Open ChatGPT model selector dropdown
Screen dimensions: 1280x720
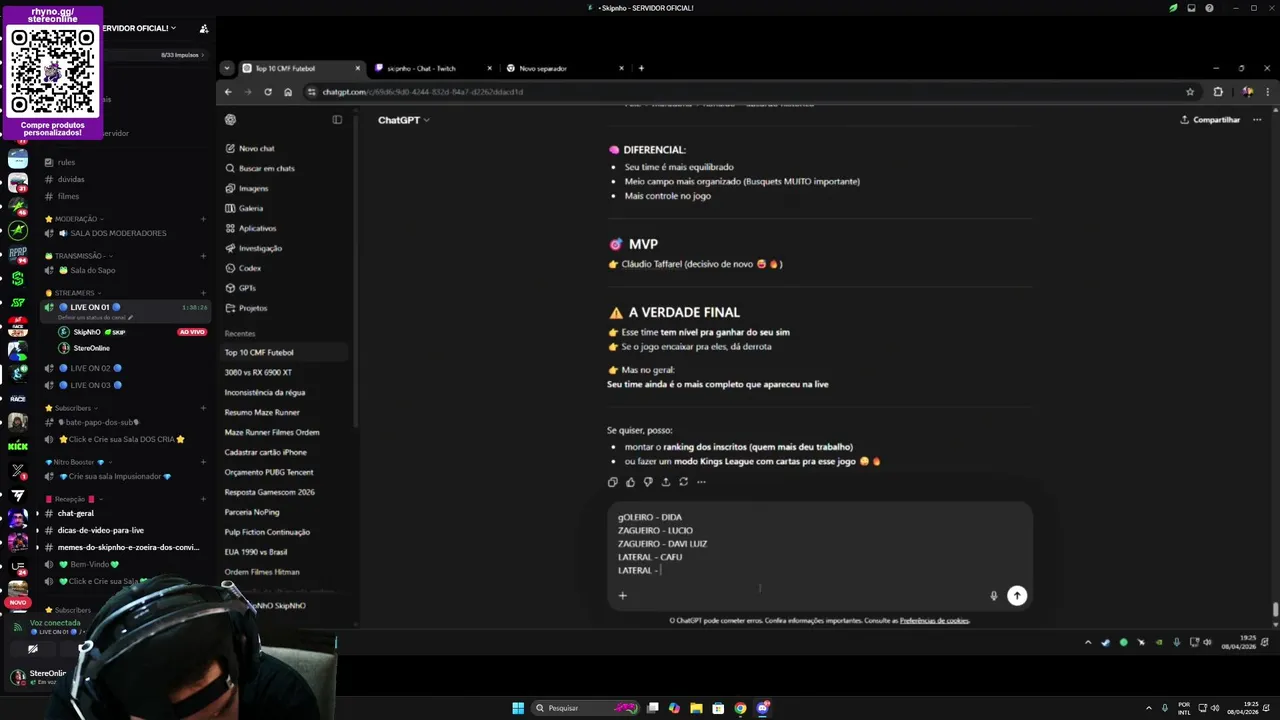pos(404,120)
